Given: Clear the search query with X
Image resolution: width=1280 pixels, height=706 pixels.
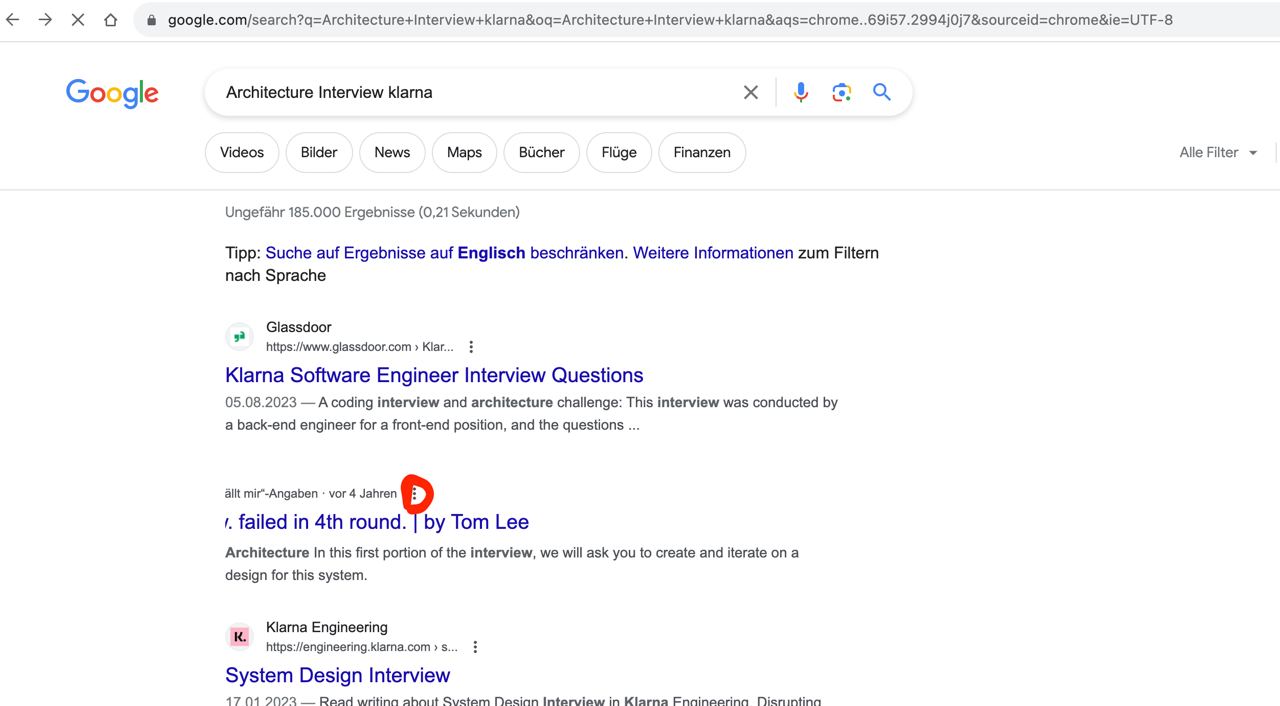Looking at the screenshot, I should pos(751,92).
